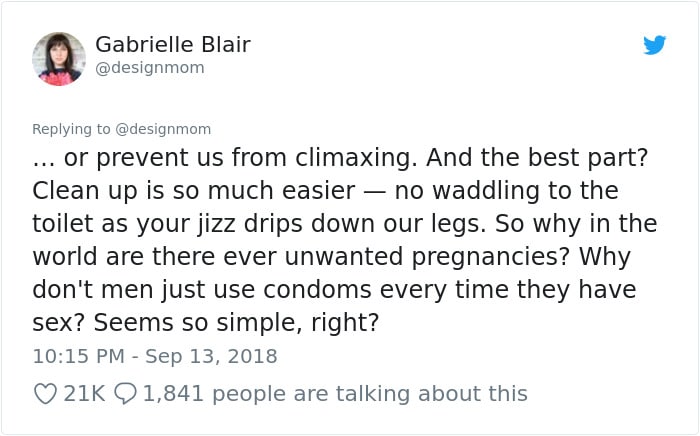This screenshot has height=436, width=700.
Task: Open @designmom in the Replying to line
Action: pos(163,129)
